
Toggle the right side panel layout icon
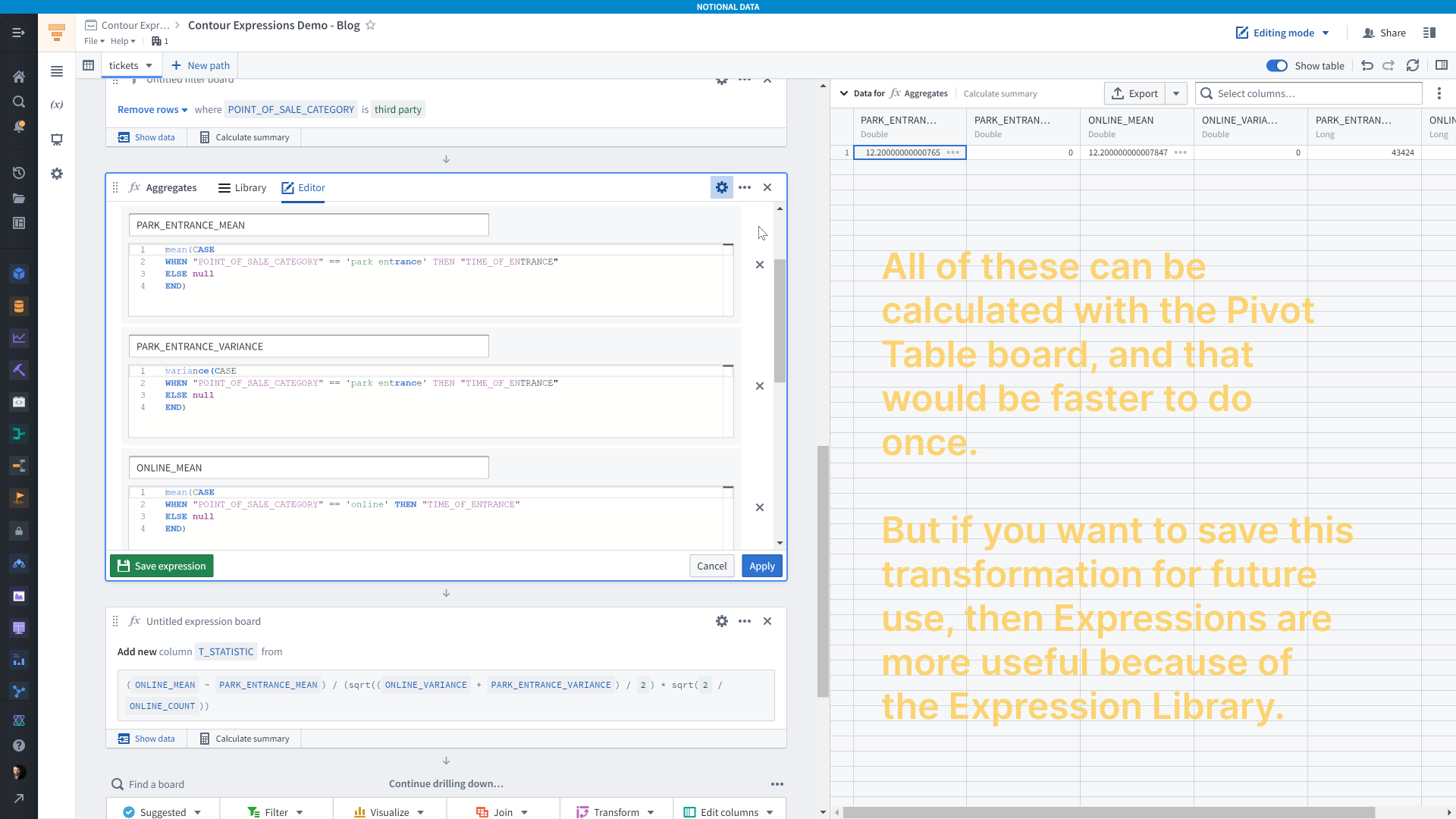[1442, 65]
